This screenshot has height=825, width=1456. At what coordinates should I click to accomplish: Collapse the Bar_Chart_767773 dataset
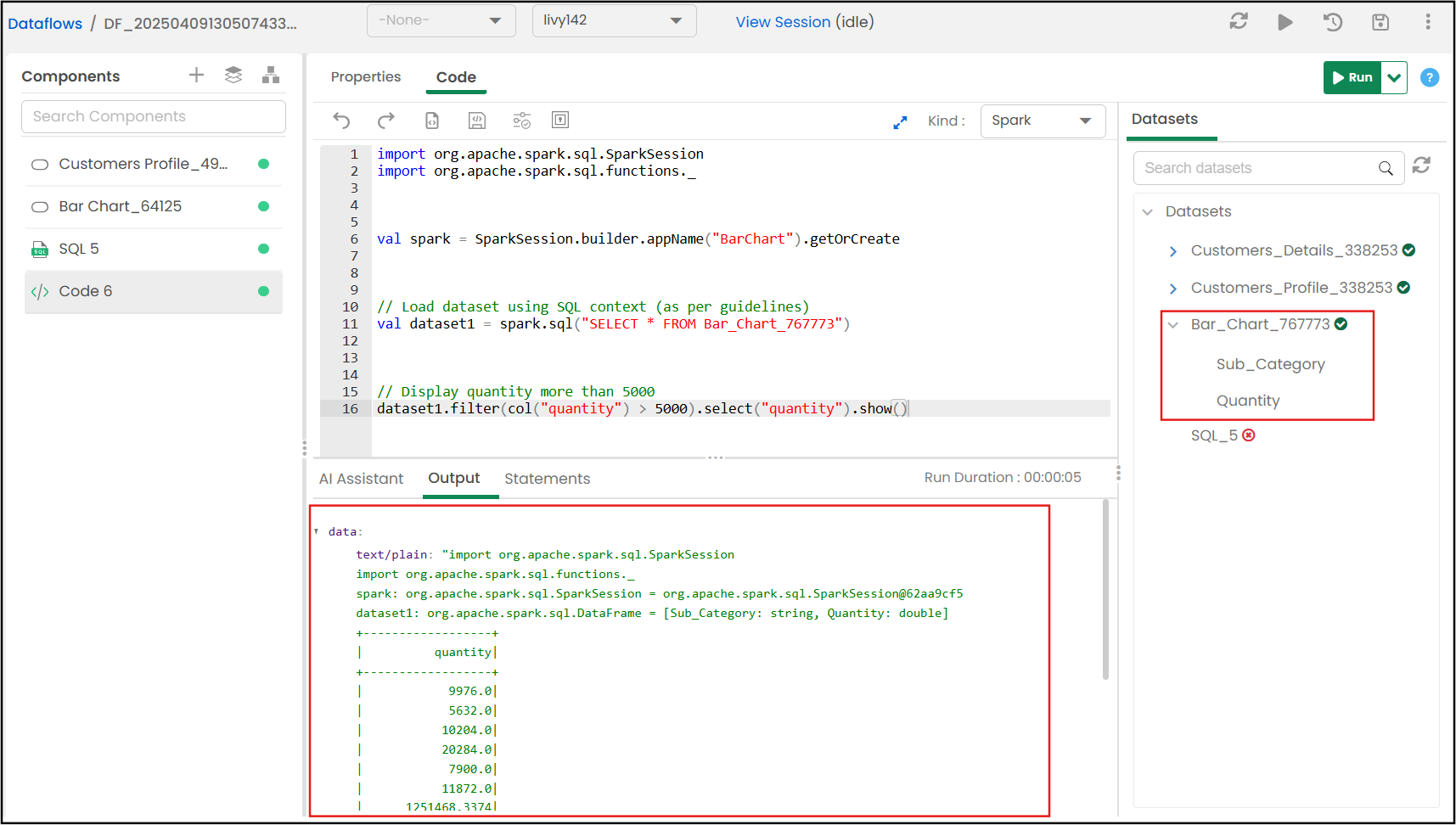click(x=1173, y=325)
